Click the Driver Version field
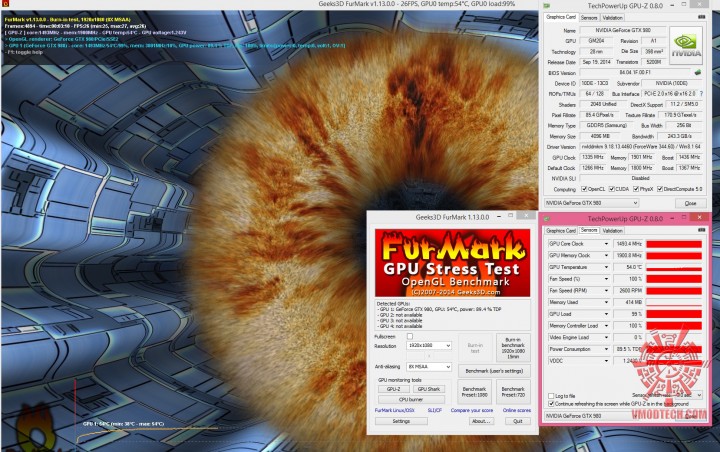This screenshot has width=720, height=452. (641, 147)
